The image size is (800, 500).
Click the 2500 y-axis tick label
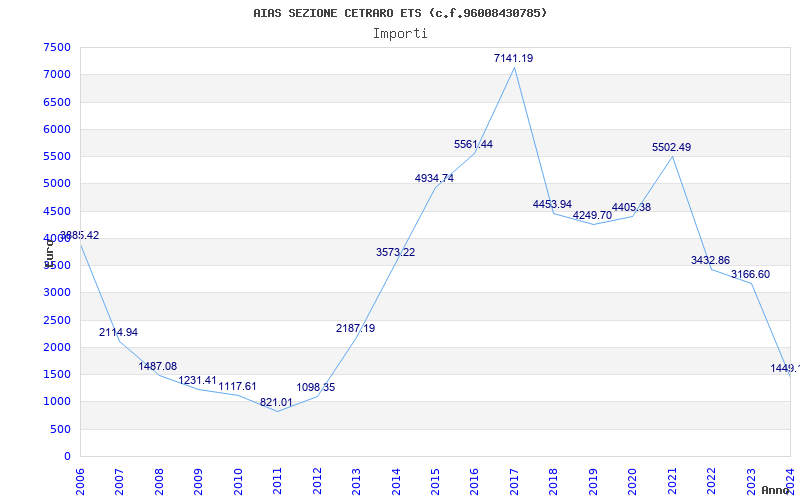(57, 320)
